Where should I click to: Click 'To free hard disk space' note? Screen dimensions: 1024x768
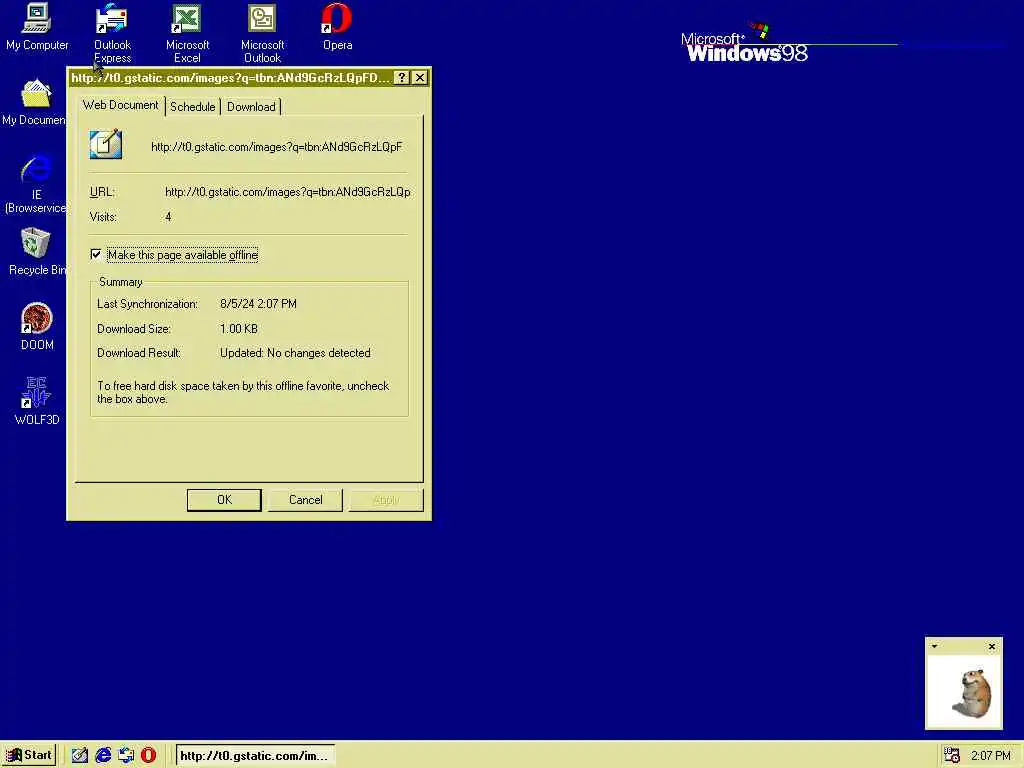(x=243, y=392)
